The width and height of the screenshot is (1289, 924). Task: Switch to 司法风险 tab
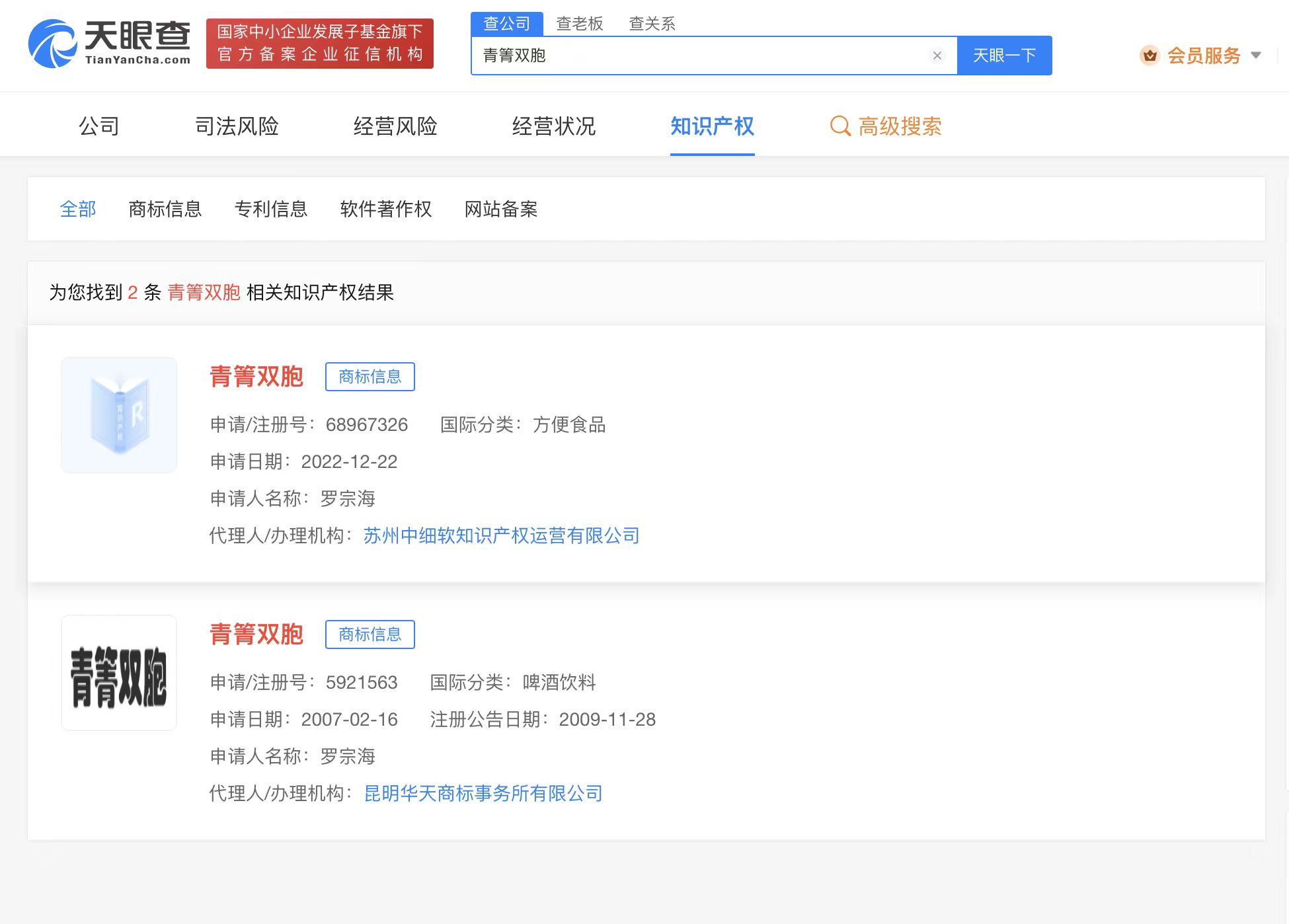click(237, 126)
